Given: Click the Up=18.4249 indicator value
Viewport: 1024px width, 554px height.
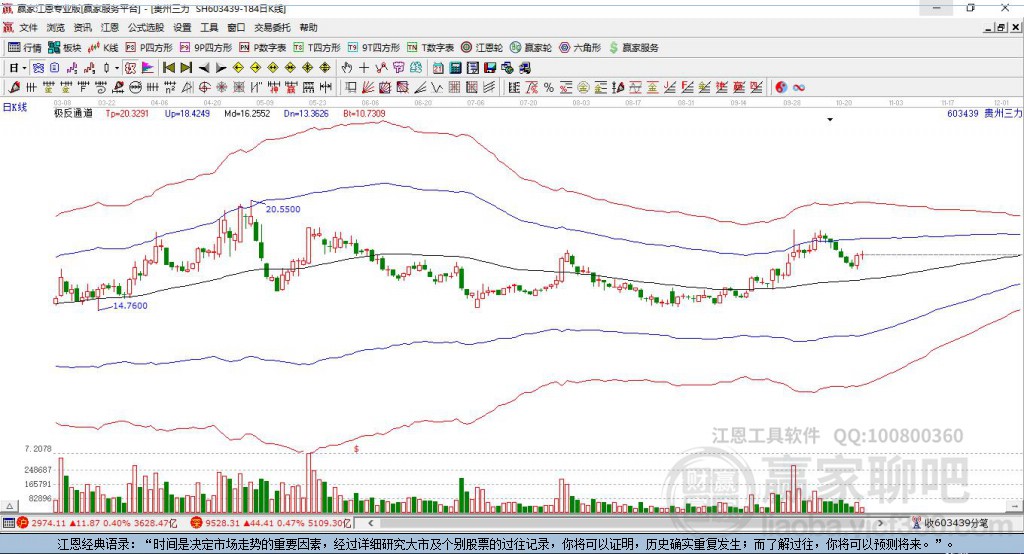Looking at the screenshot, I should pos(187,113).
